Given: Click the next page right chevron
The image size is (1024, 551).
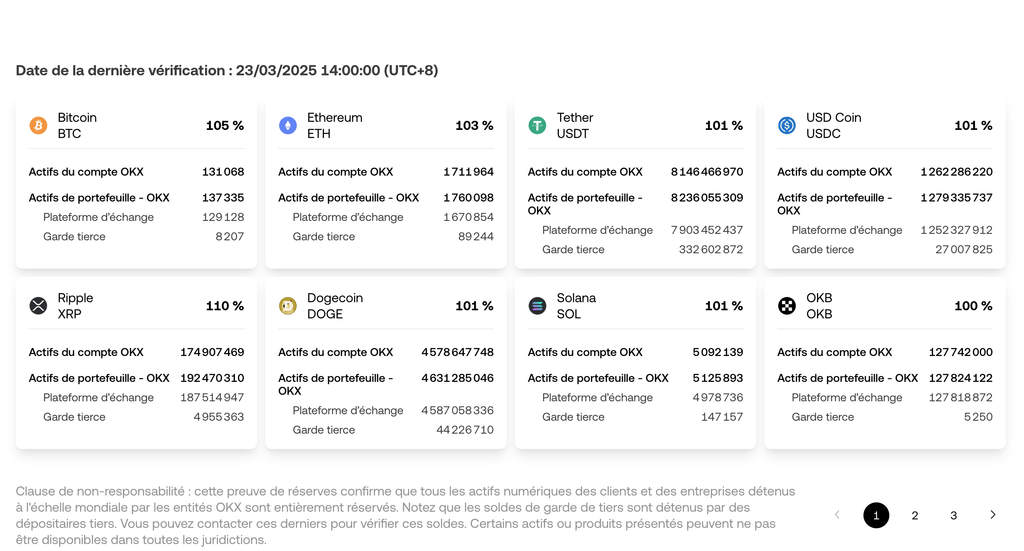Looking at the screenshot, I should pyautogui.click(x=992, y=515).
